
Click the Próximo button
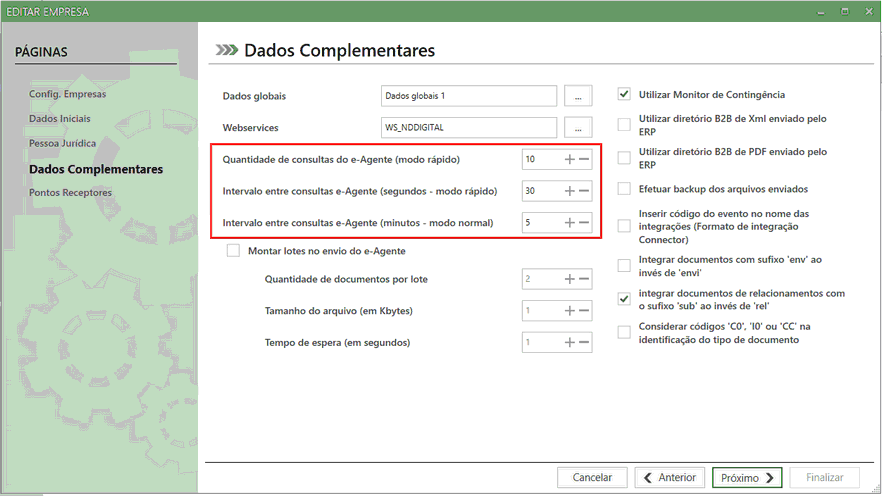tap(748, 478)
